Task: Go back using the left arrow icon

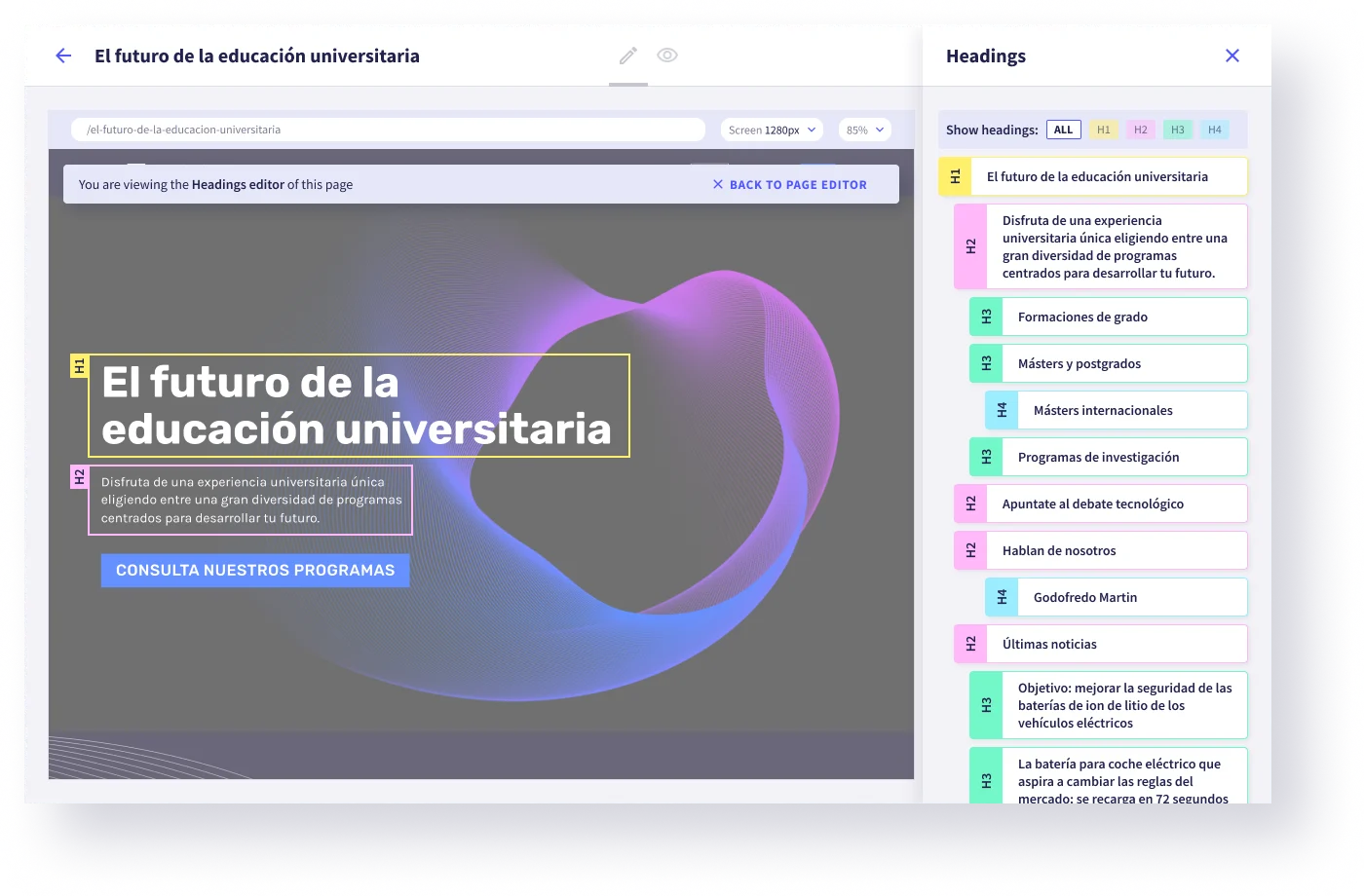Action: pos(63,56)
